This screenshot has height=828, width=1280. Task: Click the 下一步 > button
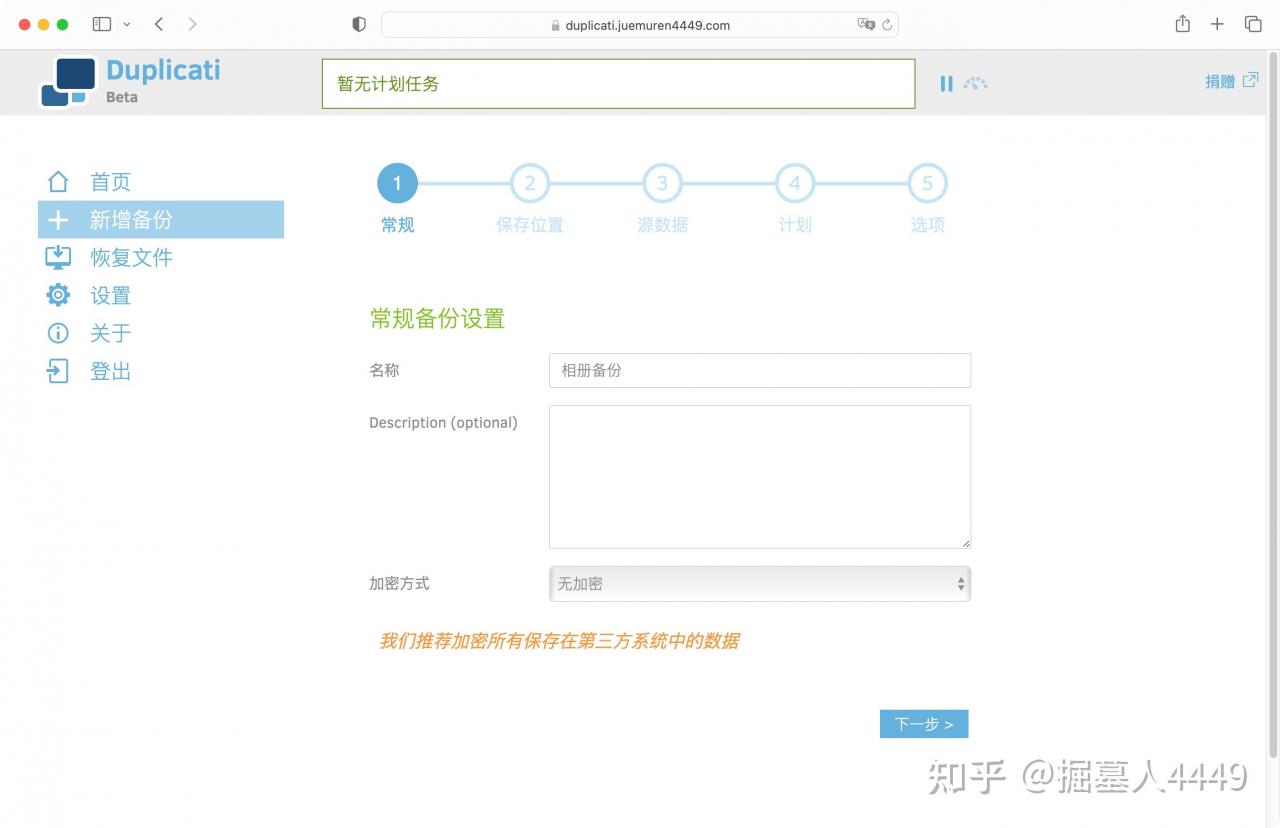(x=924, y=724)
